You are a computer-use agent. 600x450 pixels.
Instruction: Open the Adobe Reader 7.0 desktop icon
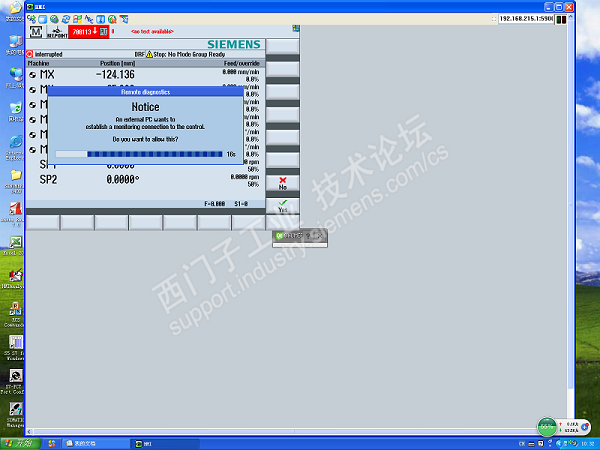coord(15,215)
